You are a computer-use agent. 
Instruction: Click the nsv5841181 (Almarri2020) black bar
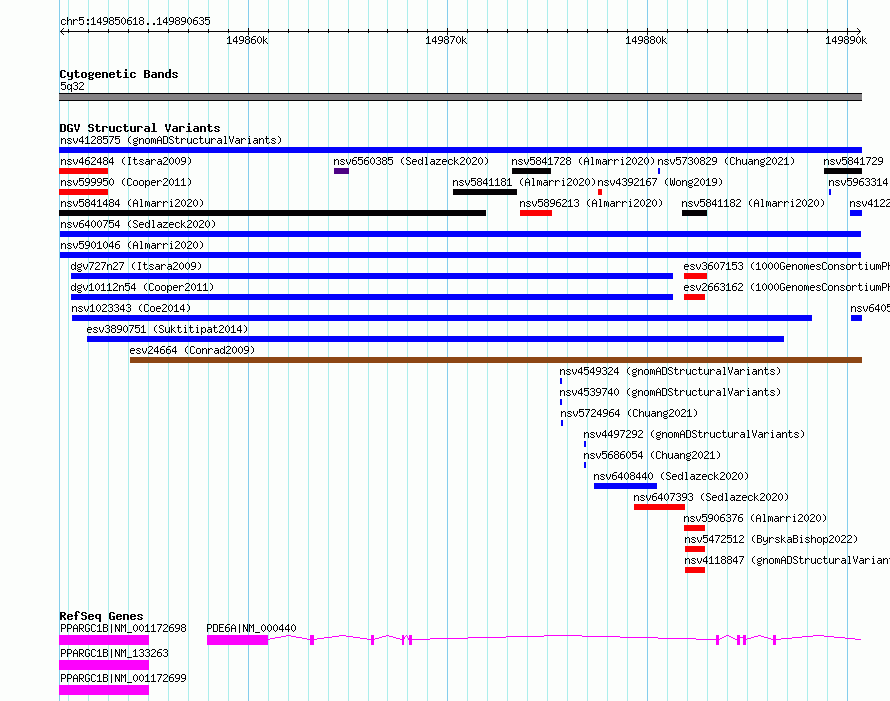pos(485,192)
